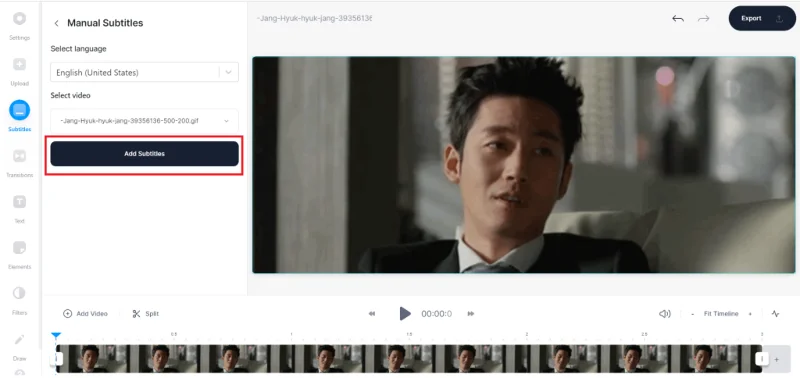
Task: Click the clip's left trim handle
Action: coord(59,359)
